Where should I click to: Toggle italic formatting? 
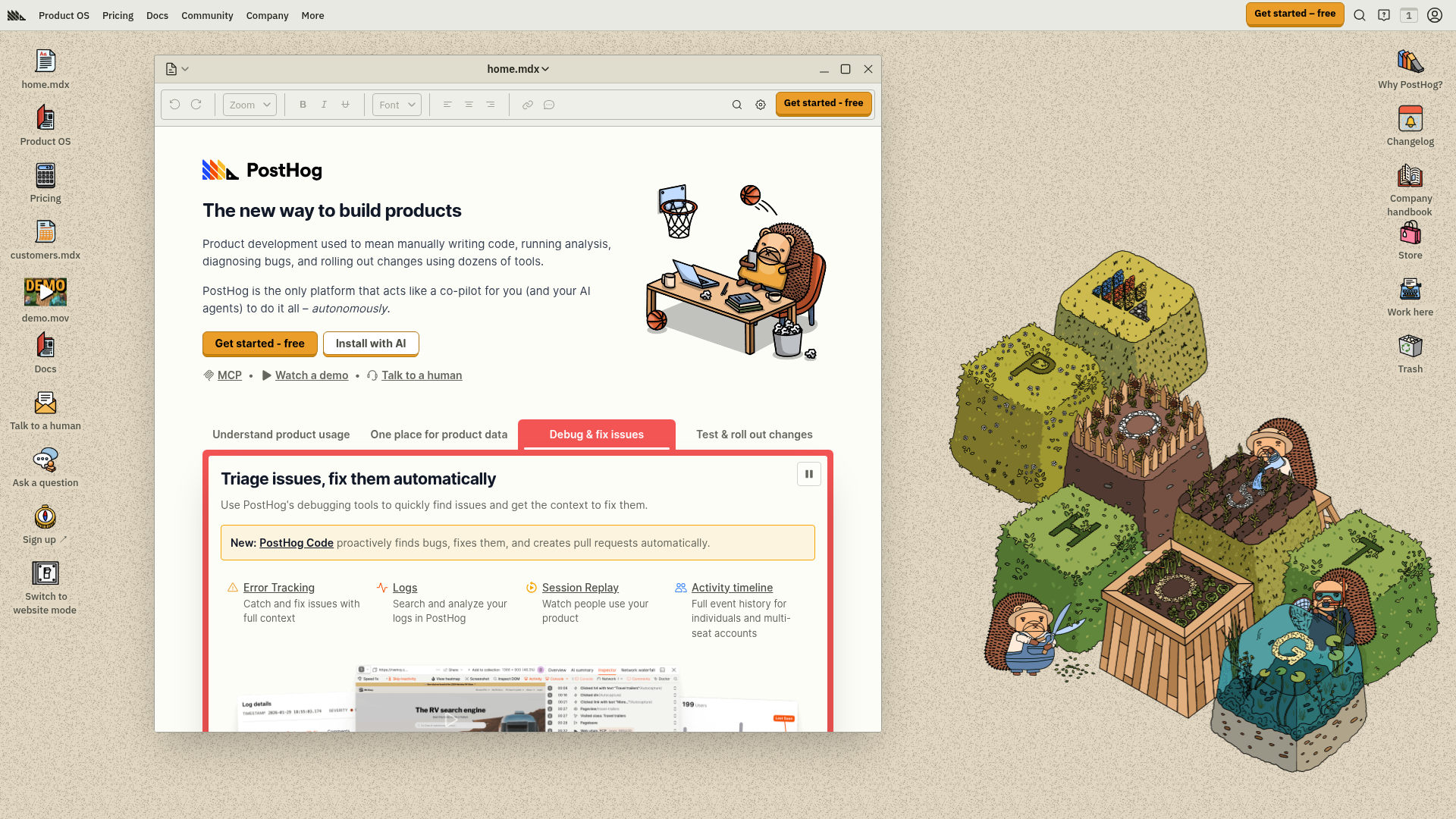coord(324,105)
